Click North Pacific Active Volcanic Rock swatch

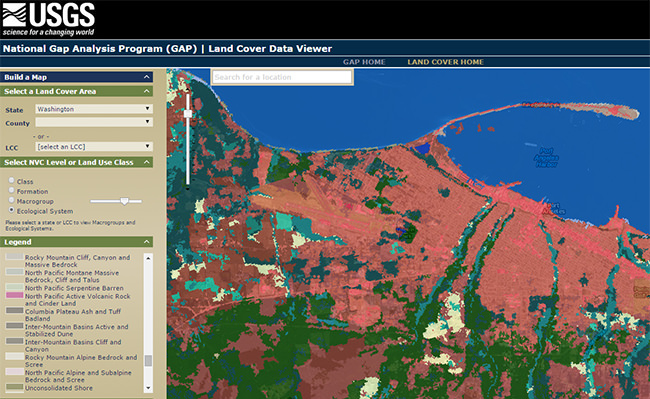(15, 295)
